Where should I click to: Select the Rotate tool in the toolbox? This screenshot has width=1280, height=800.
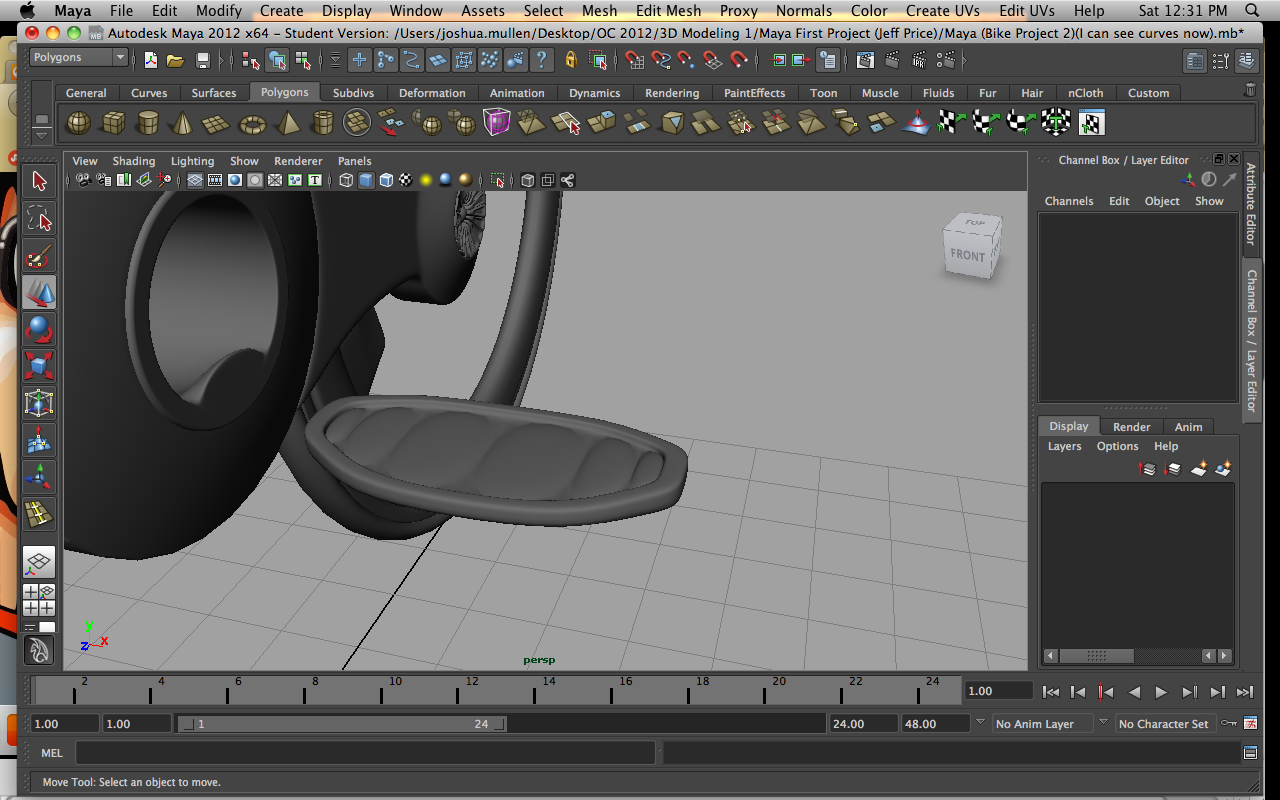39,329
